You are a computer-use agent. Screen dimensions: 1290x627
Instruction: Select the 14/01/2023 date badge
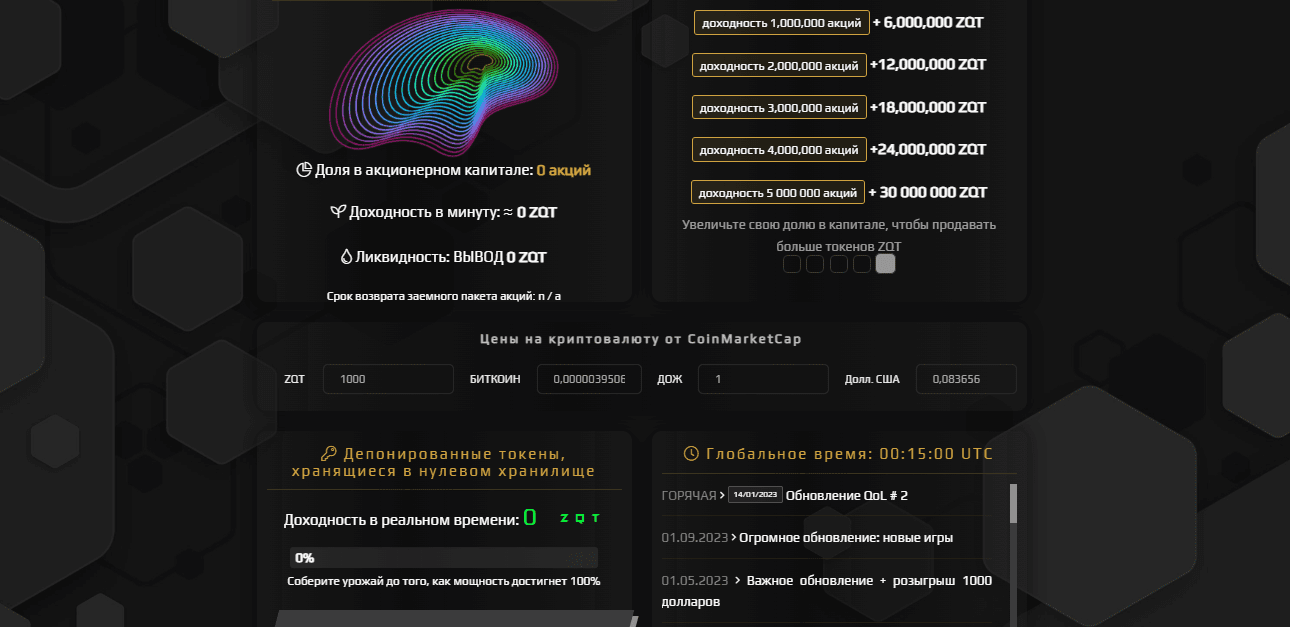754,494
